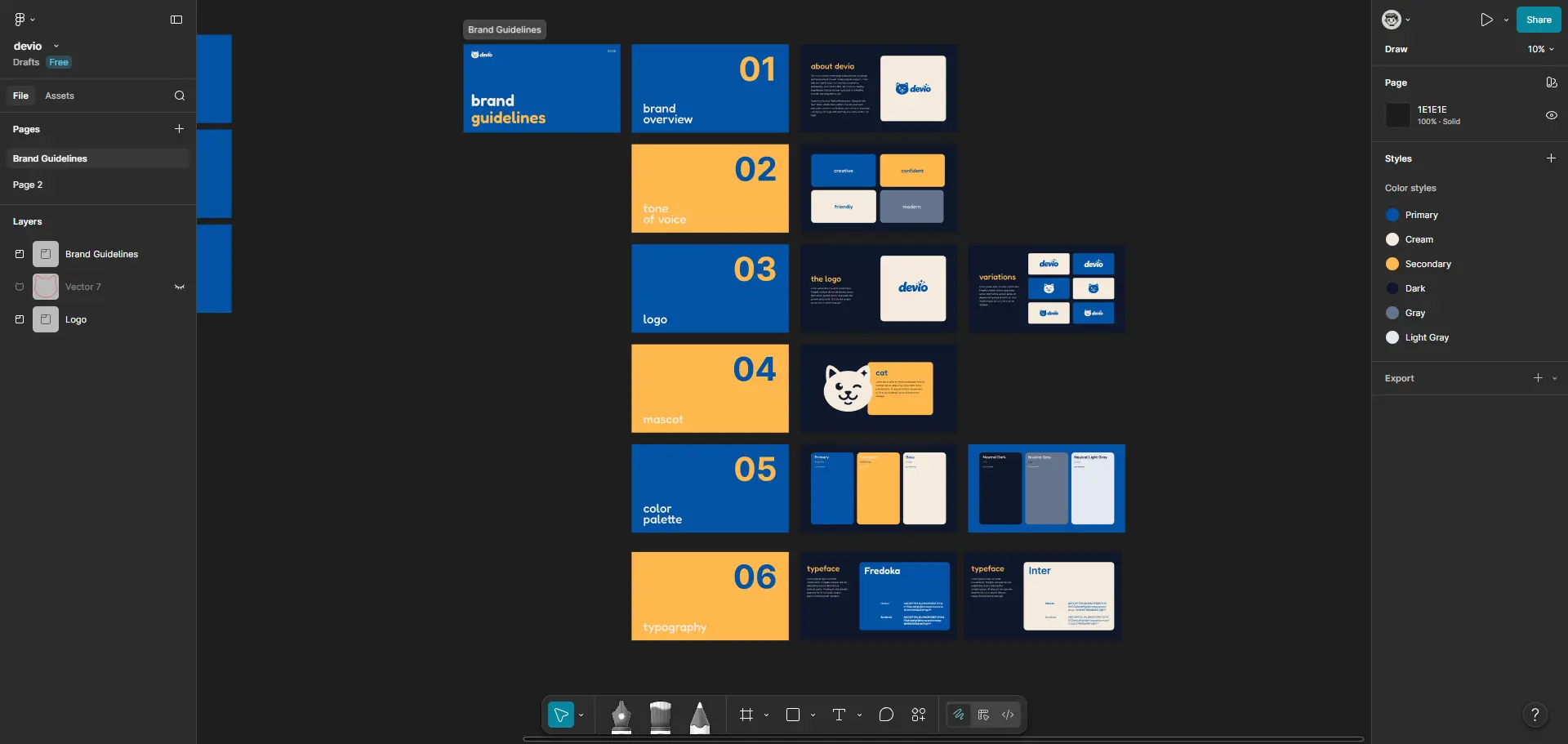Toggle the sidebar collapse icon

[x=176, y=20]
